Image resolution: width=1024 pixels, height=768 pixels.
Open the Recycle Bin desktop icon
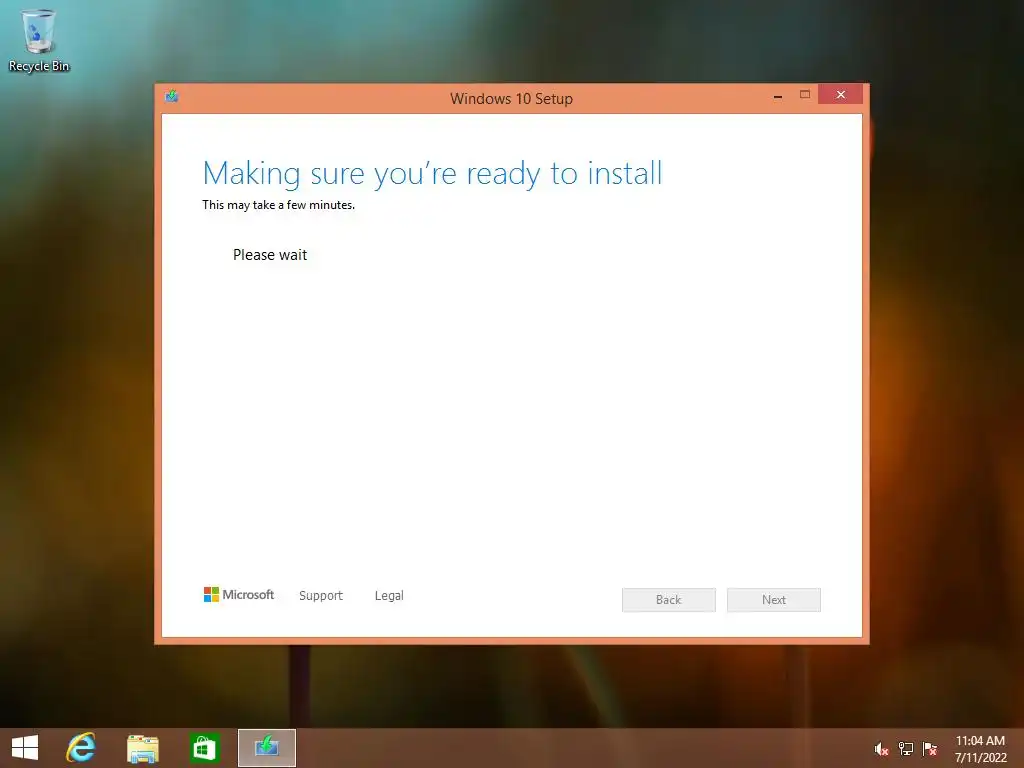pos(39,40)
